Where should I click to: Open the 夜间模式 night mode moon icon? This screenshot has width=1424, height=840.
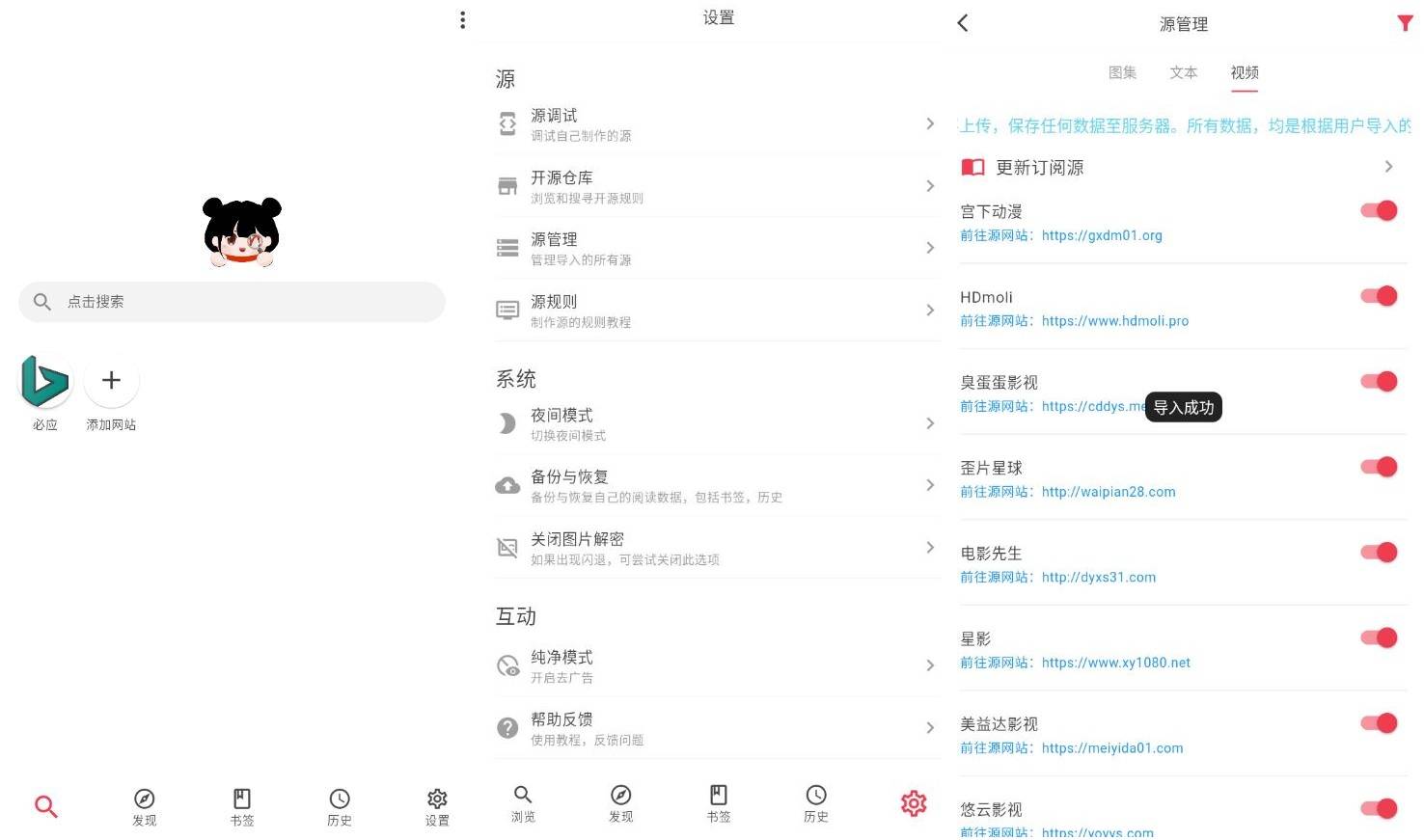coord(508,423)
